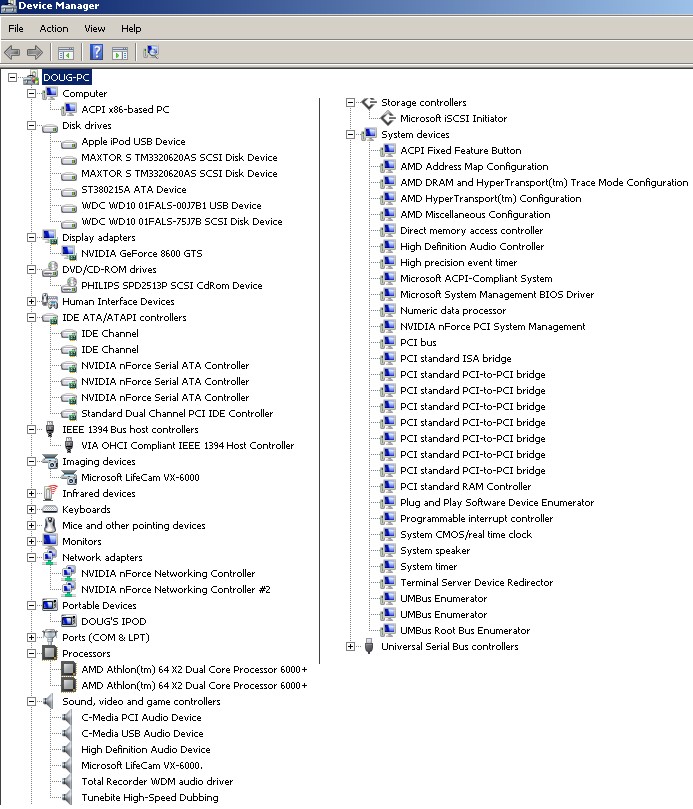Screen dimensions: 693x809
Task: Select NVIDIA nForce Networking Controller #2
Action: 175,589
